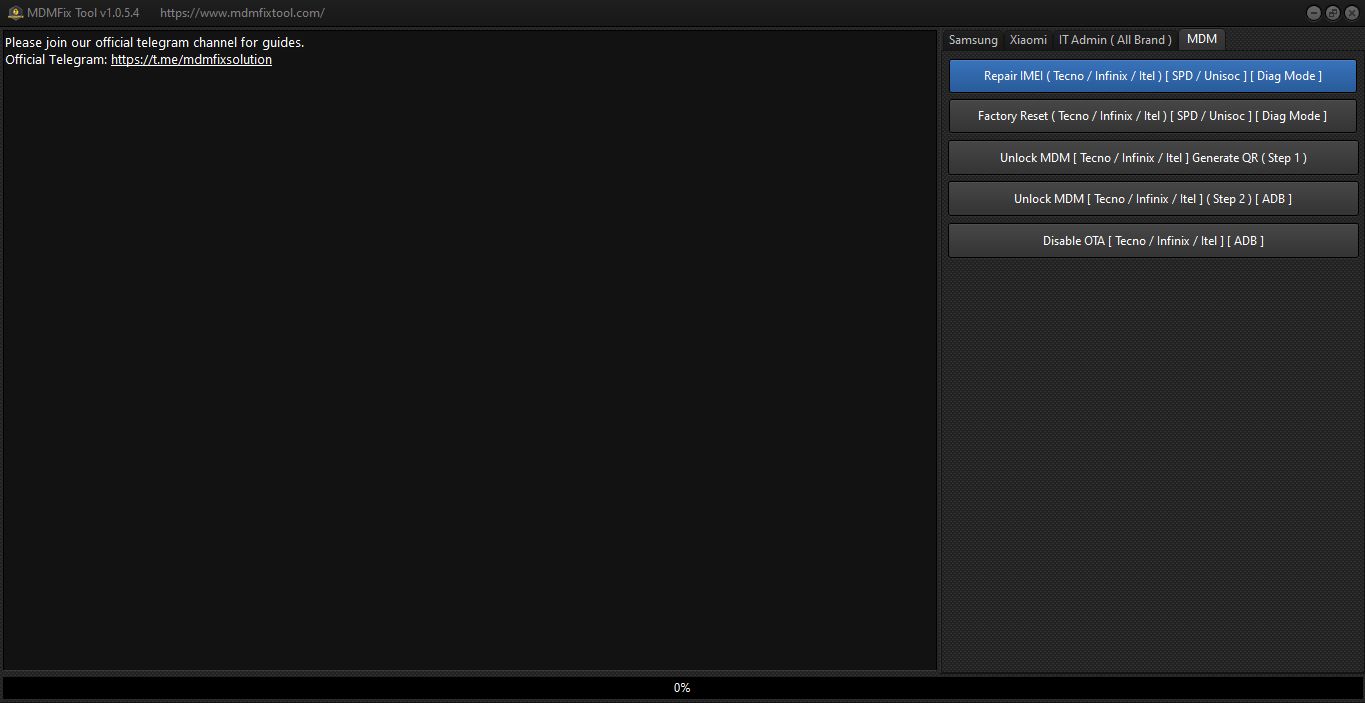The image size is (1365, 703).
Task: Switch to the Samsung tab
Action: click(x=972, y=40)
